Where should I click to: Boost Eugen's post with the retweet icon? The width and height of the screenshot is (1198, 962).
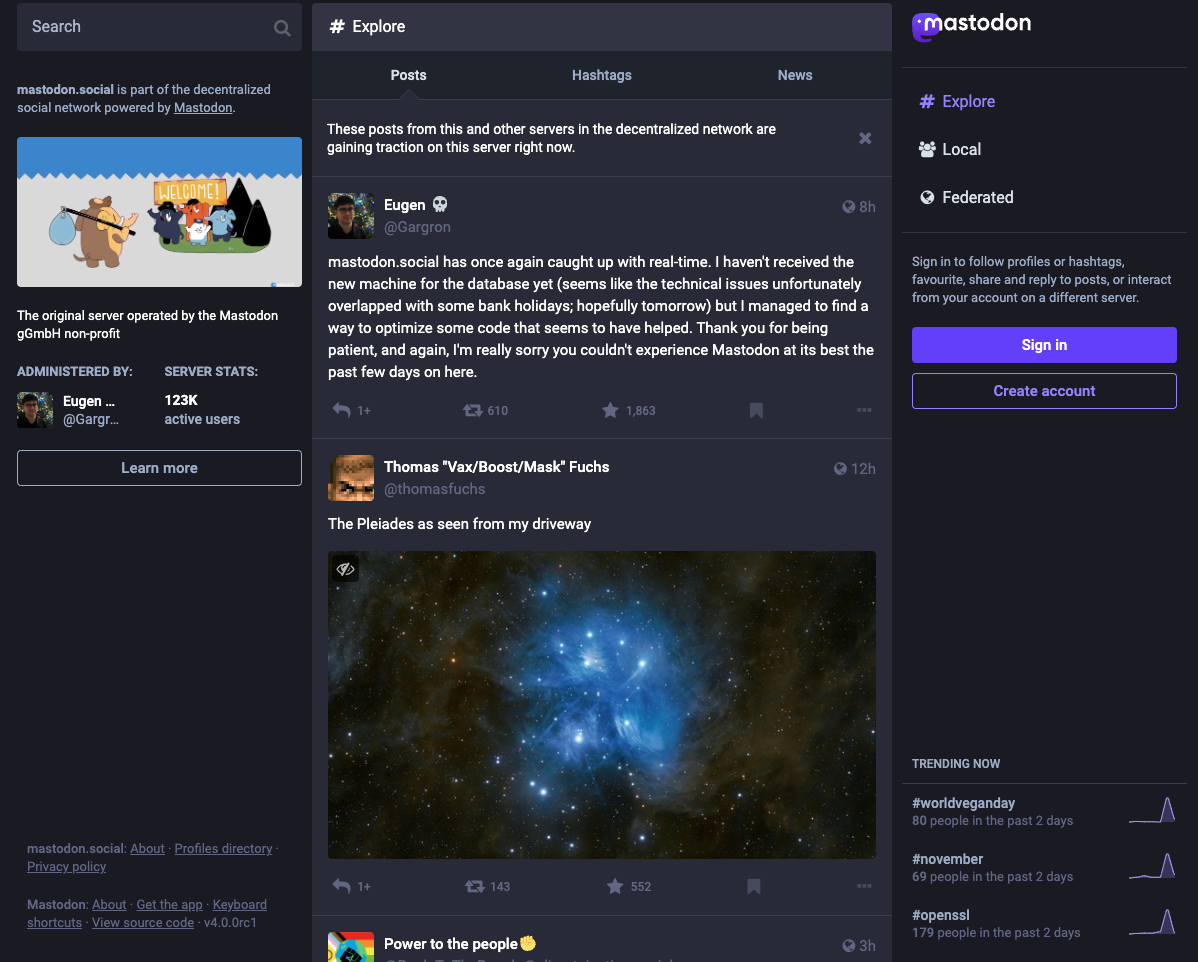tap(473, 410)
